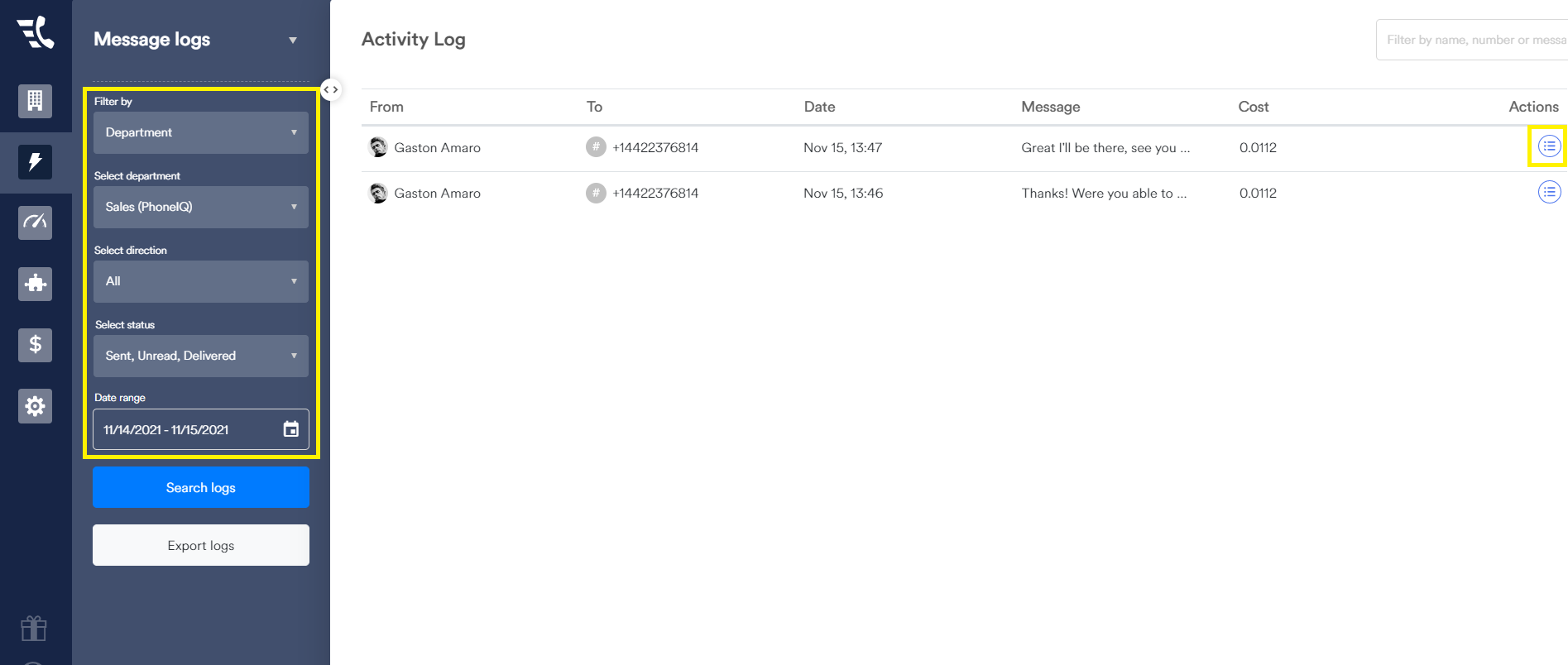
Task: View details of the 13:47 message
Action: (1548, 146)
